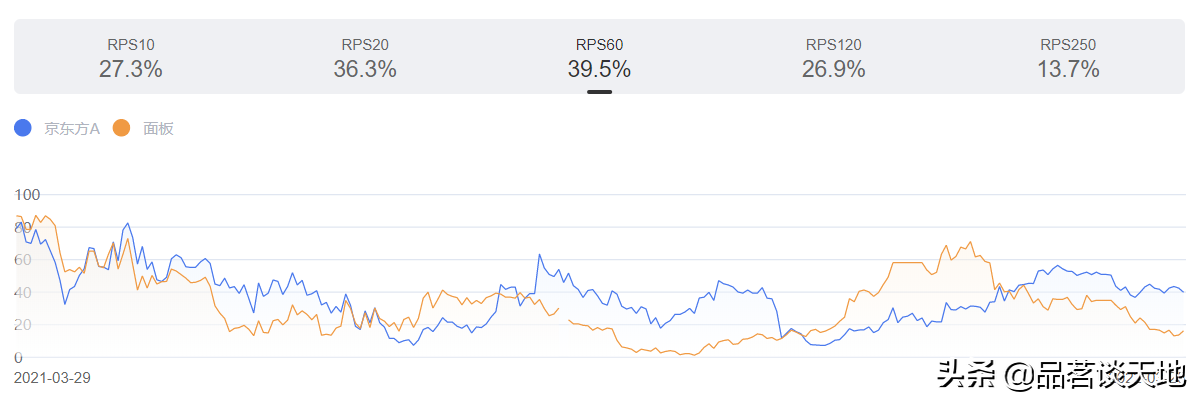Click the 0 label on the y-axis
Screen dimensions: 1199x402
(18, 358)
